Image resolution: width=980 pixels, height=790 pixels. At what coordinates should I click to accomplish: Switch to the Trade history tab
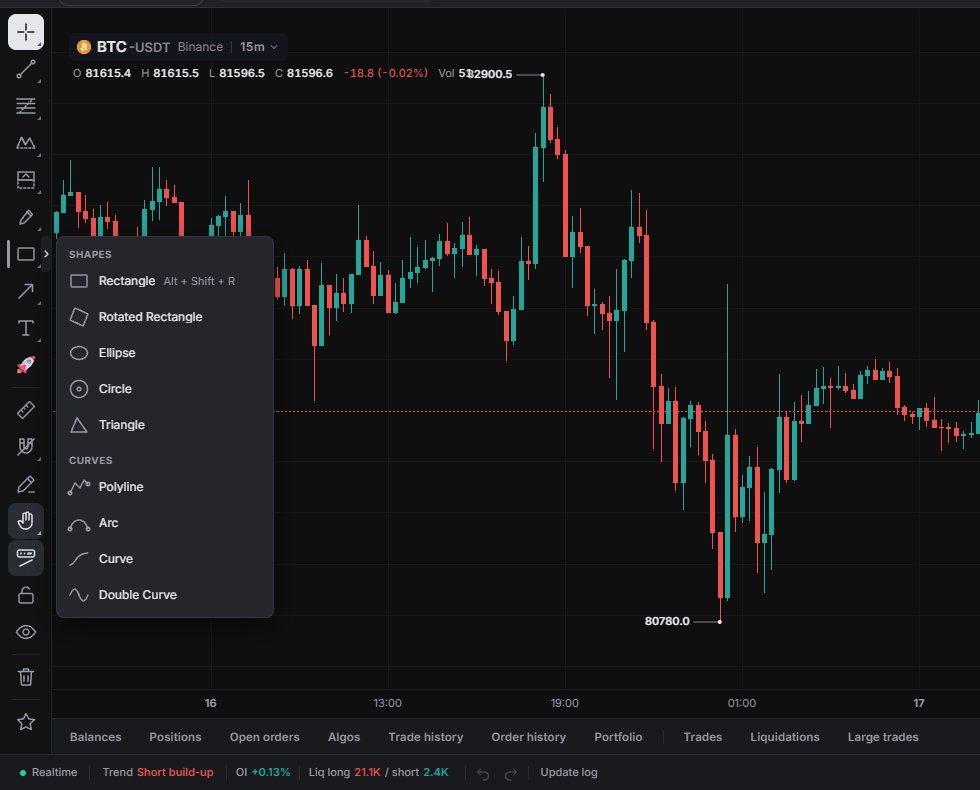[x=426, y=737]
